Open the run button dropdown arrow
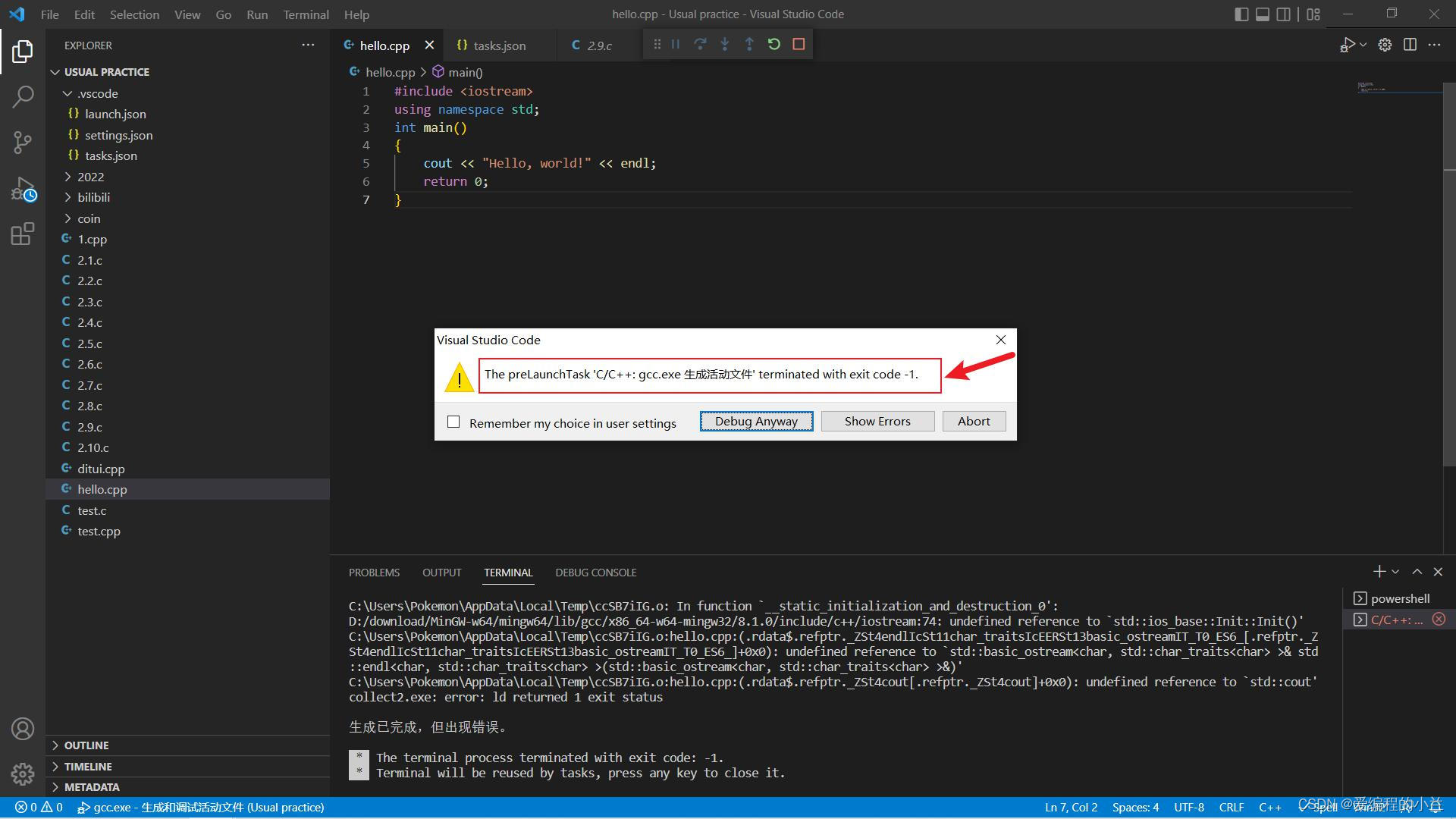Screen dimensions: 1456x819 pos(1363,45)
